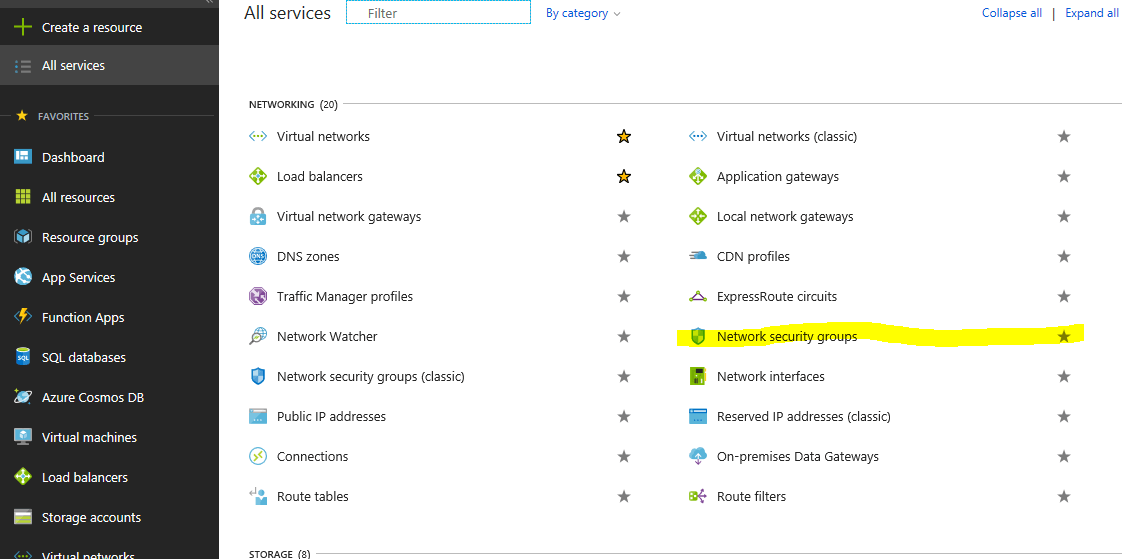1122x559 pixels.
Task: Focus the Filter search box
Action: (439, 13)
